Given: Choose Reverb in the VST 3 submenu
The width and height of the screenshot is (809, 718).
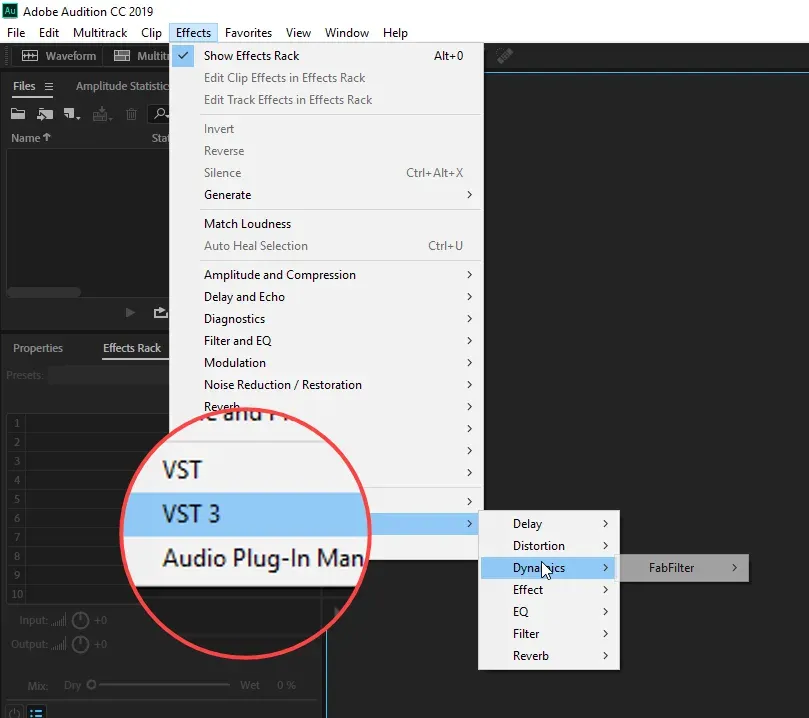Looking at the screenshot, I should 549,656.
